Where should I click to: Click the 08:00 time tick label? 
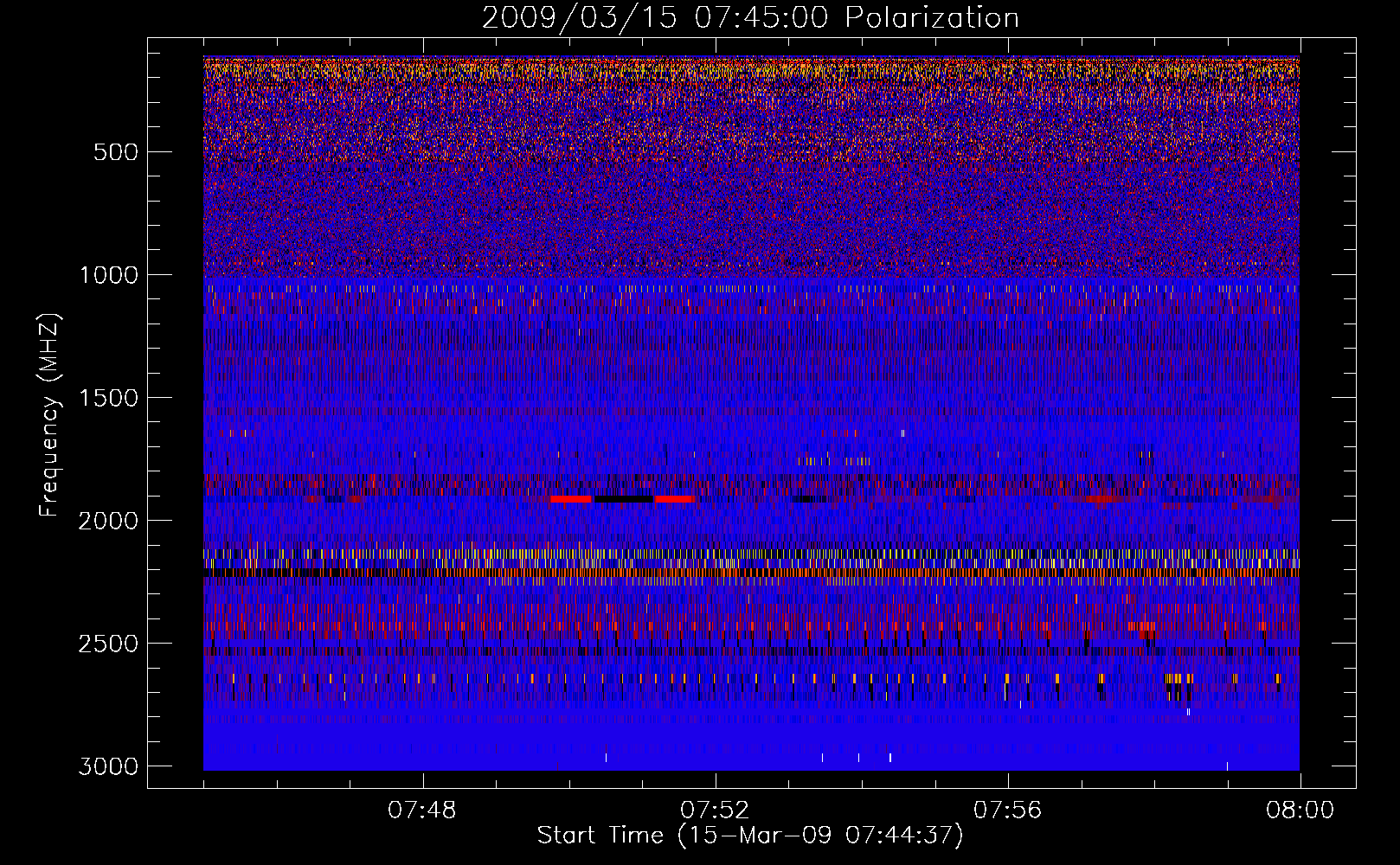pos(1300,811)
